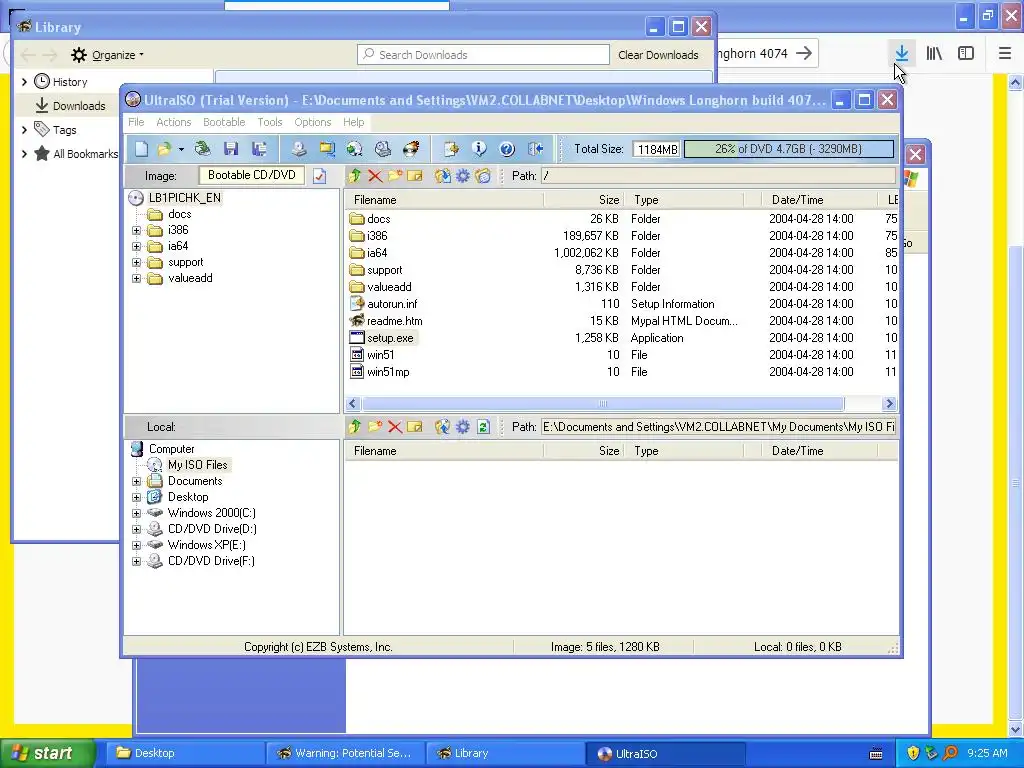The height and width of the screenshot is (768, 1024).
Task: Open the Actions menu in UltraISO
Action: pyautogui.click(x=174, y=122)
